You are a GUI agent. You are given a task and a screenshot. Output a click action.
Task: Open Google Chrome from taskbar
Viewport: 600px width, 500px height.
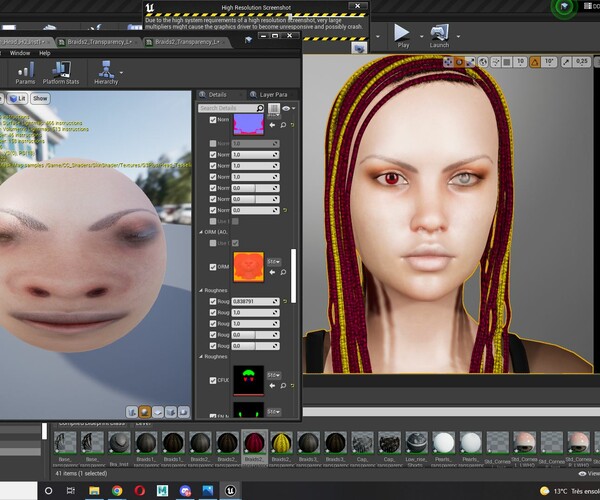[117, 490]
